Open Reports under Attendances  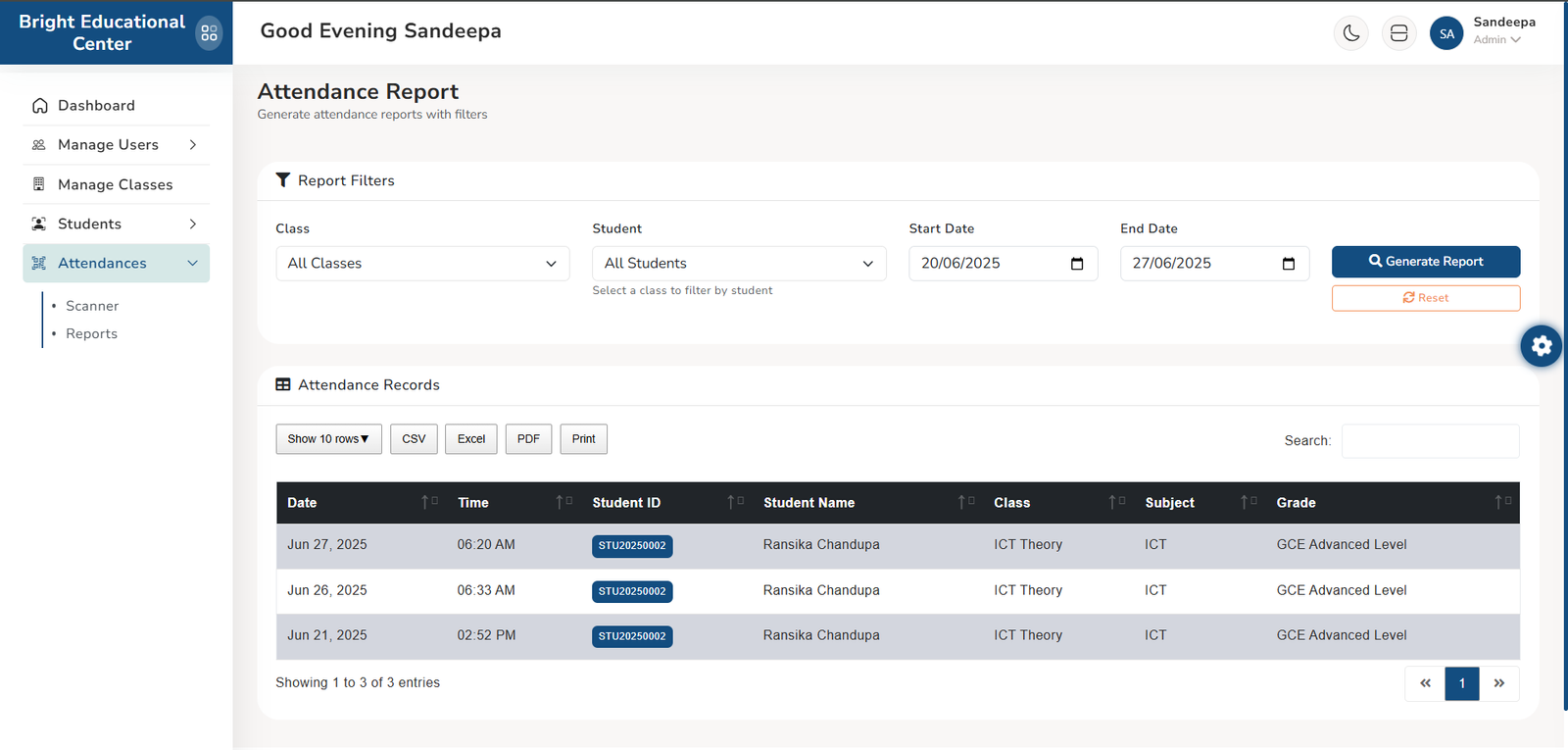pyautogui.click(x=91, y=334)
